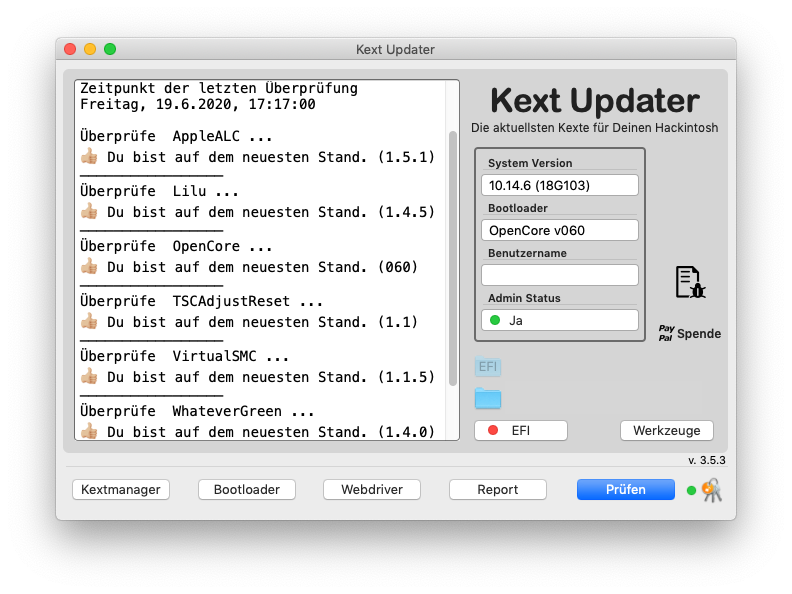Open the Webdriver button
The image size is (792, 594).
point(372,489)
